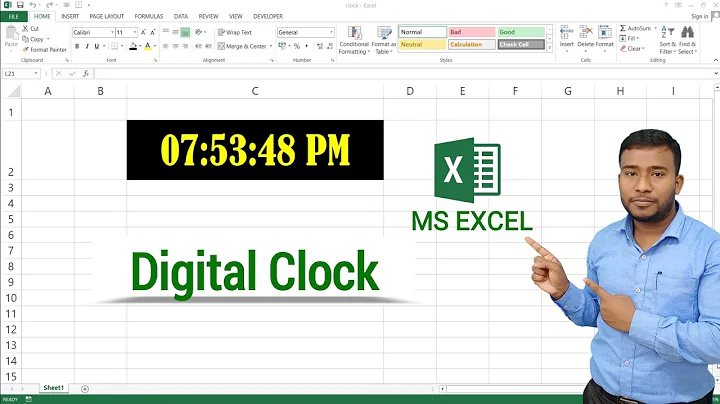
Task: Open the AutoSum dropdown arrow
Action: (x=655, y=28)
